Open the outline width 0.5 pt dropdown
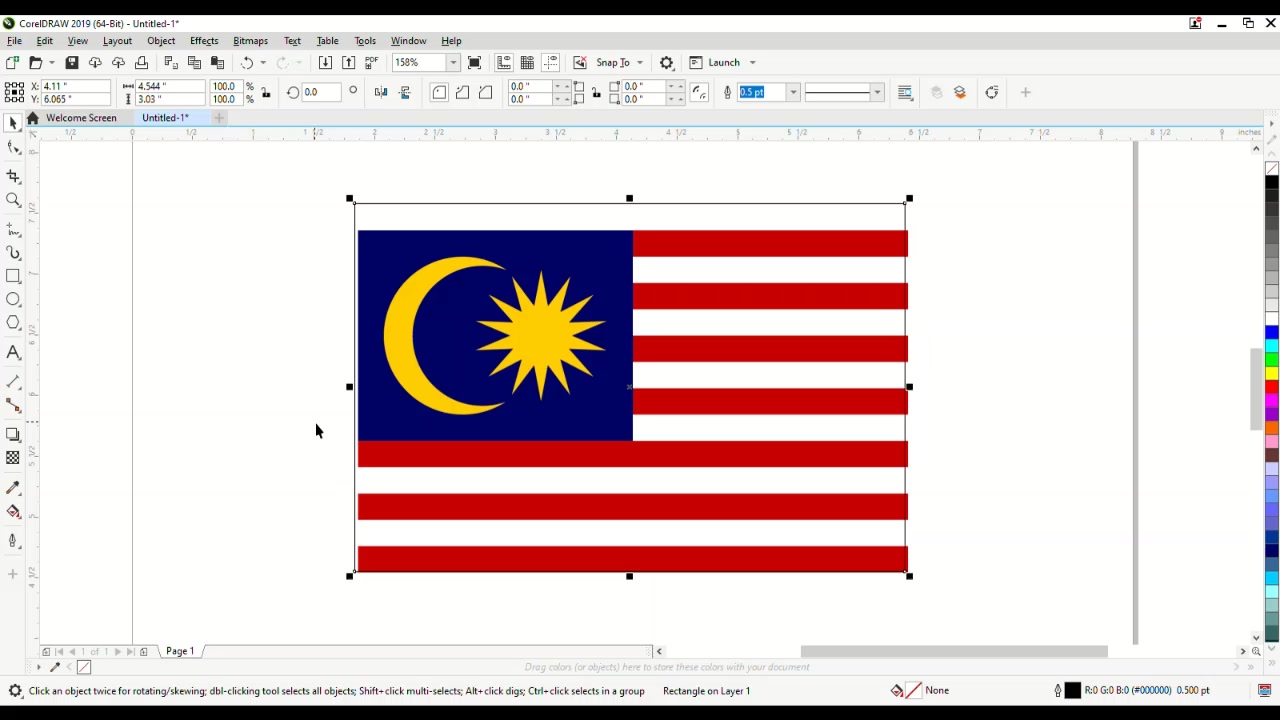Screen dimensions: 1280x720 click(x=793, y=93)
